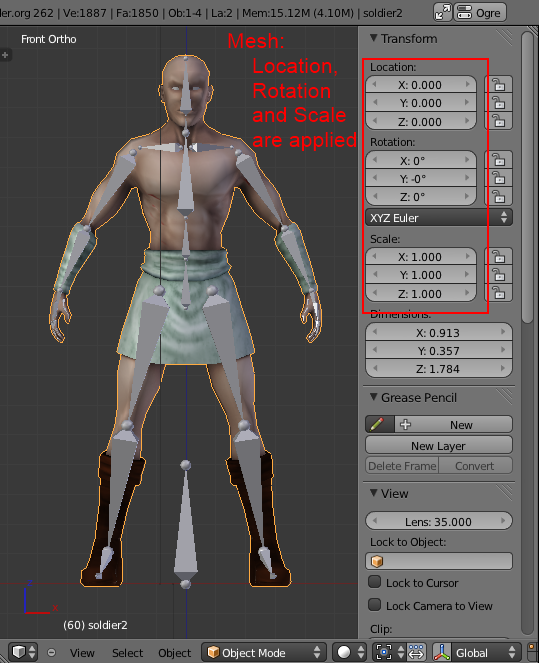This screenshot has width=539, height=663.
Task: Click the Delete Frame button
Action: [402, 466]
